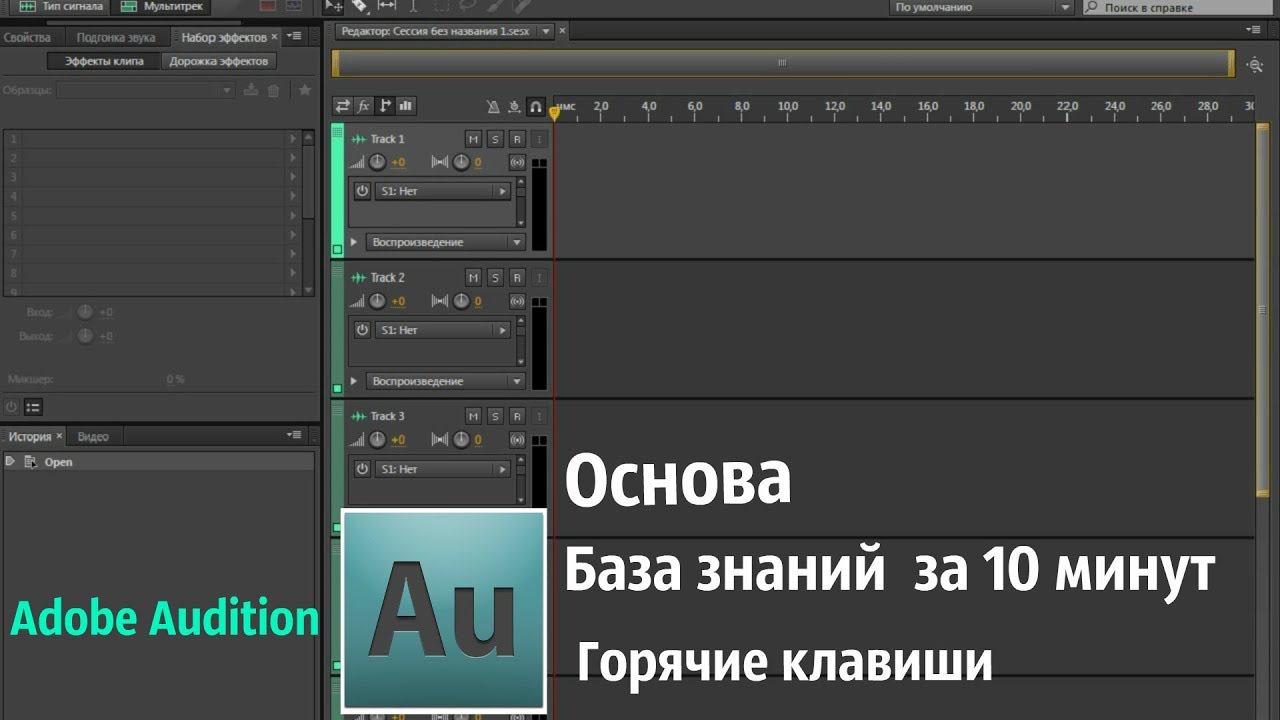This screenshot has height=720, width=1280.
Task: Open Track 1 S1: Нет send dropdown
Action: pos(443,191)
